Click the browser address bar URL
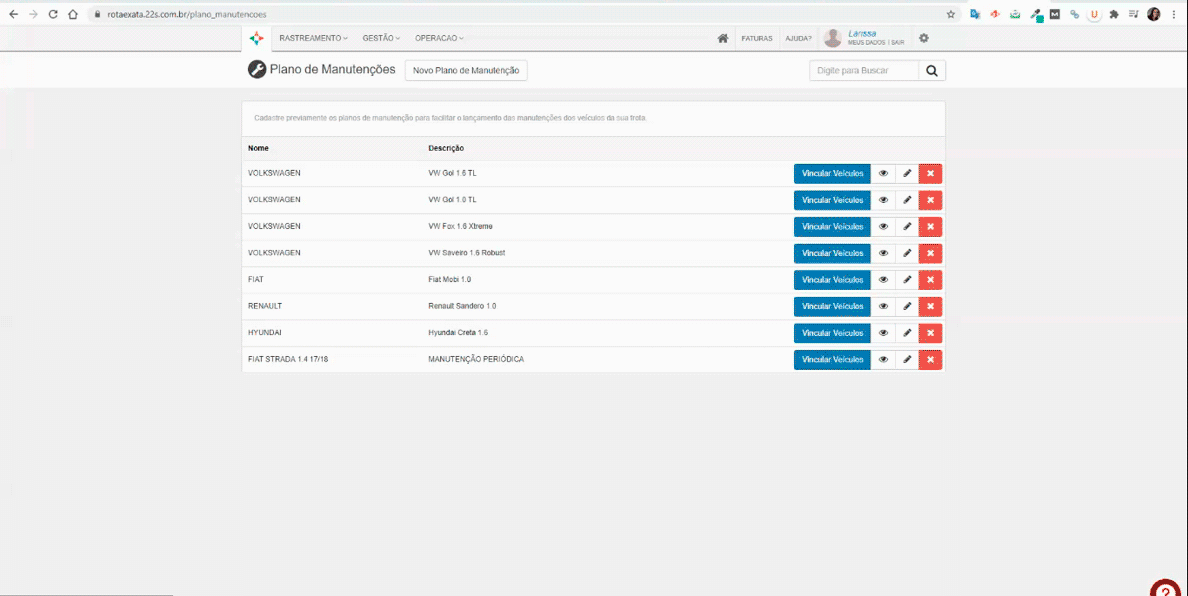The width and height of the screenshot is (1188, 596). coord(186,14)
